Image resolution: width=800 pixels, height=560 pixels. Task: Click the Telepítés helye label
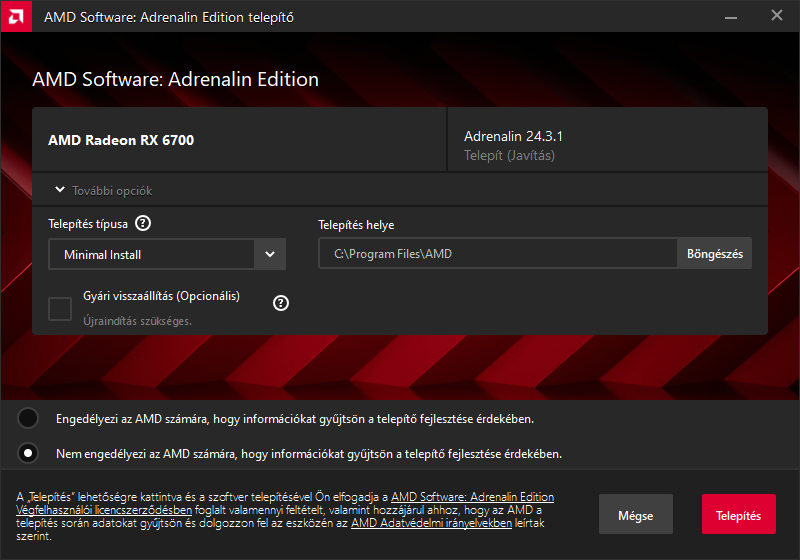click(x=356, y=225)
